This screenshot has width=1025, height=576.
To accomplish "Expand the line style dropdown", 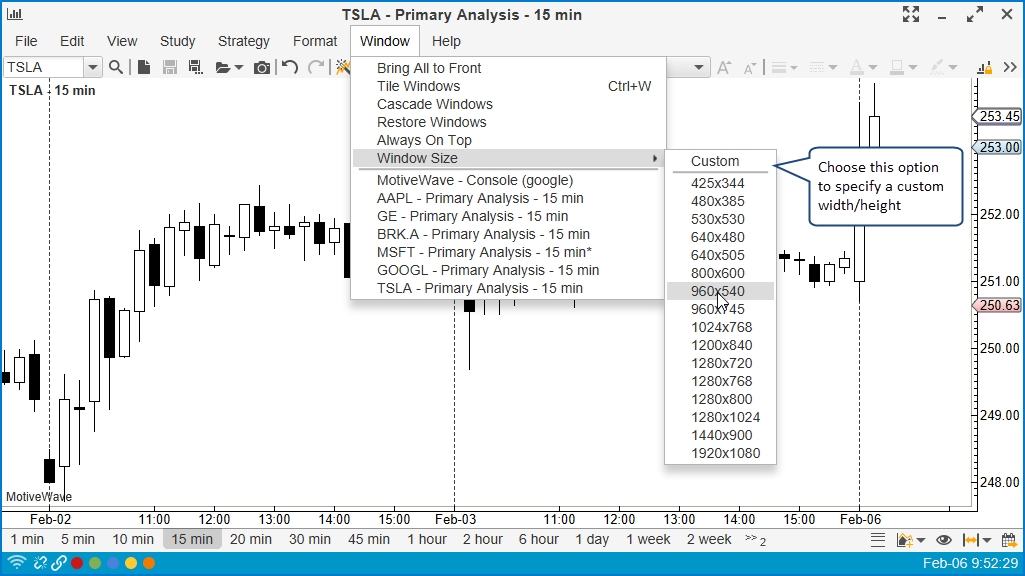I will click(832, 67).
